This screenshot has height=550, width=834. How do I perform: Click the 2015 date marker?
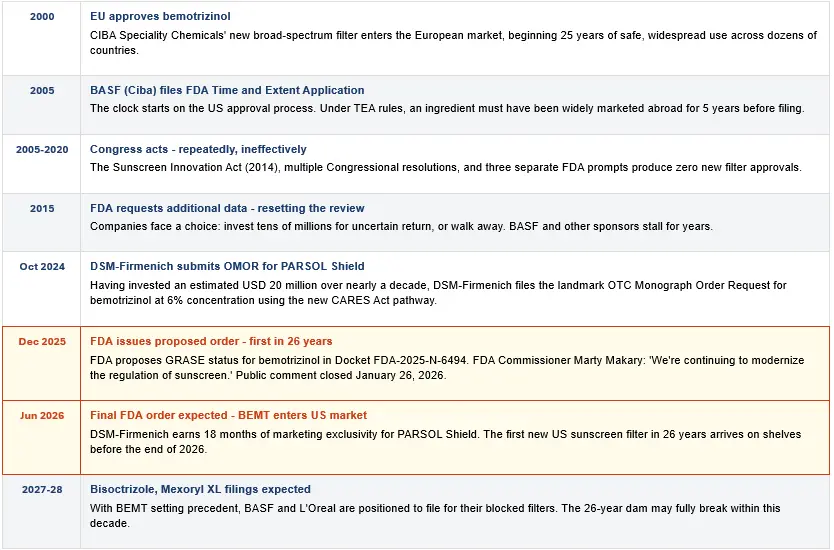[42, 209]
